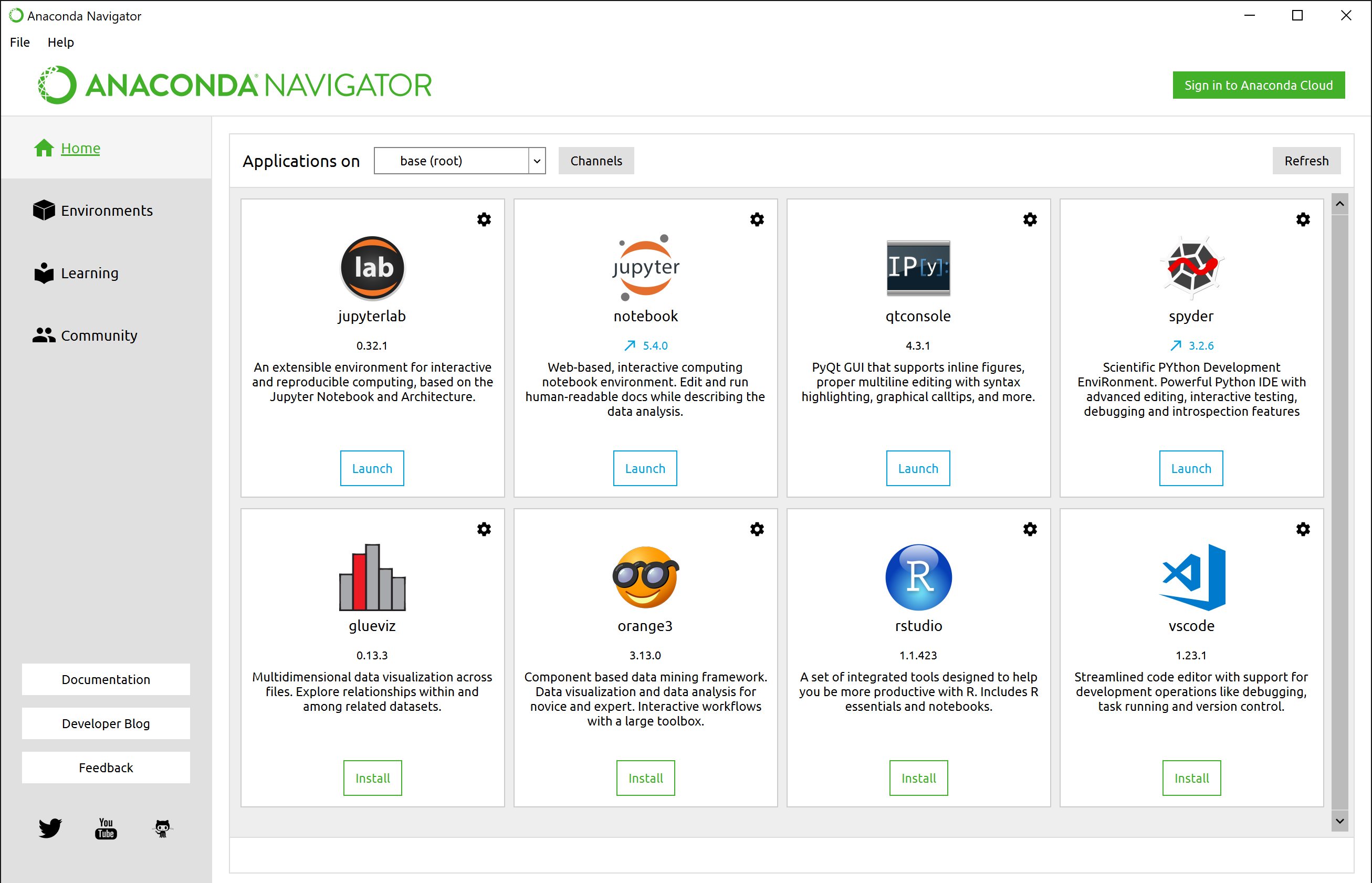Click the glueviz version 0.13.3
This screenshot has width=1372, height=883.
tap(372, 655)
